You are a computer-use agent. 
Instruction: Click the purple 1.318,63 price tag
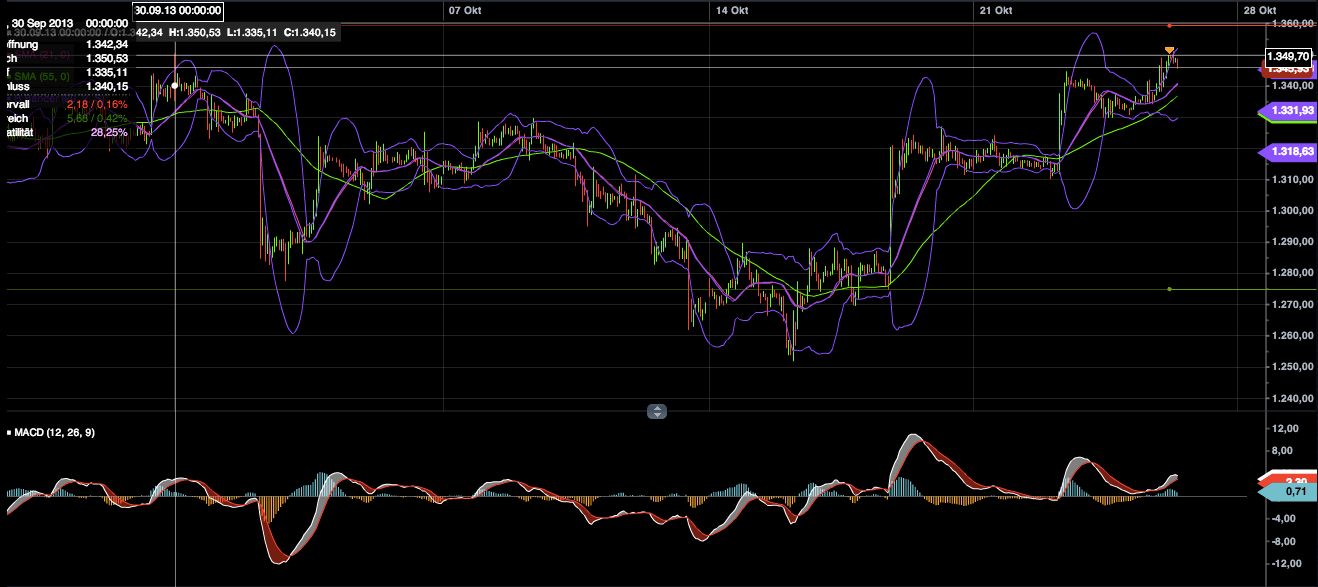tap(1290, 151)
